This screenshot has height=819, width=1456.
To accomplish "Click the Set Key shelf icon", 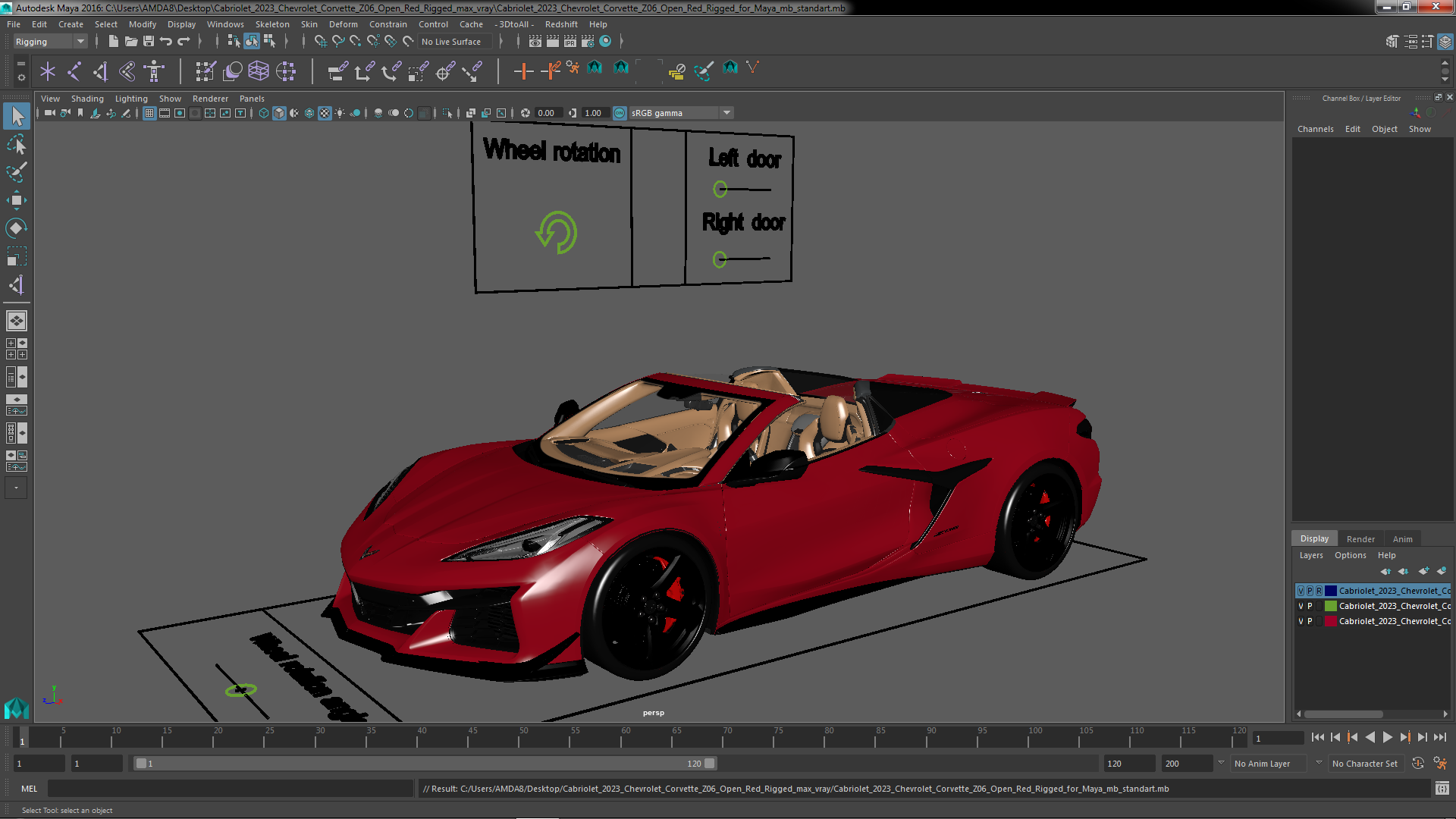I will point(523,71).
